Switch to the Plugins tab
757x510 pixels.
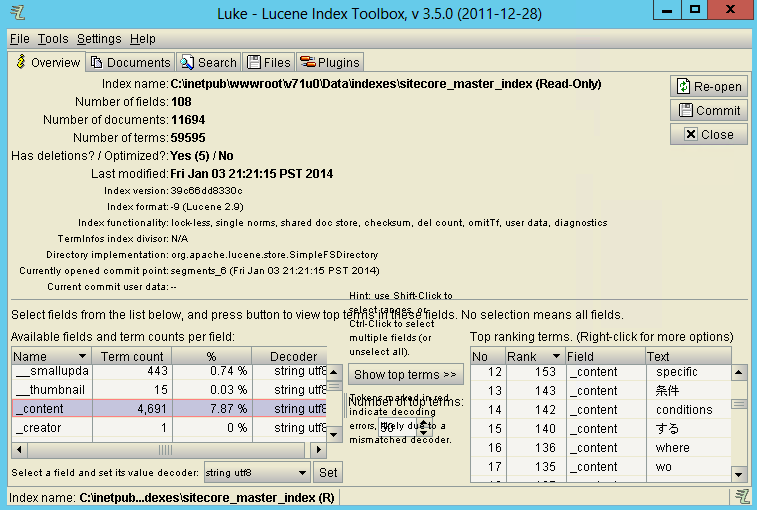coord(330,63)
